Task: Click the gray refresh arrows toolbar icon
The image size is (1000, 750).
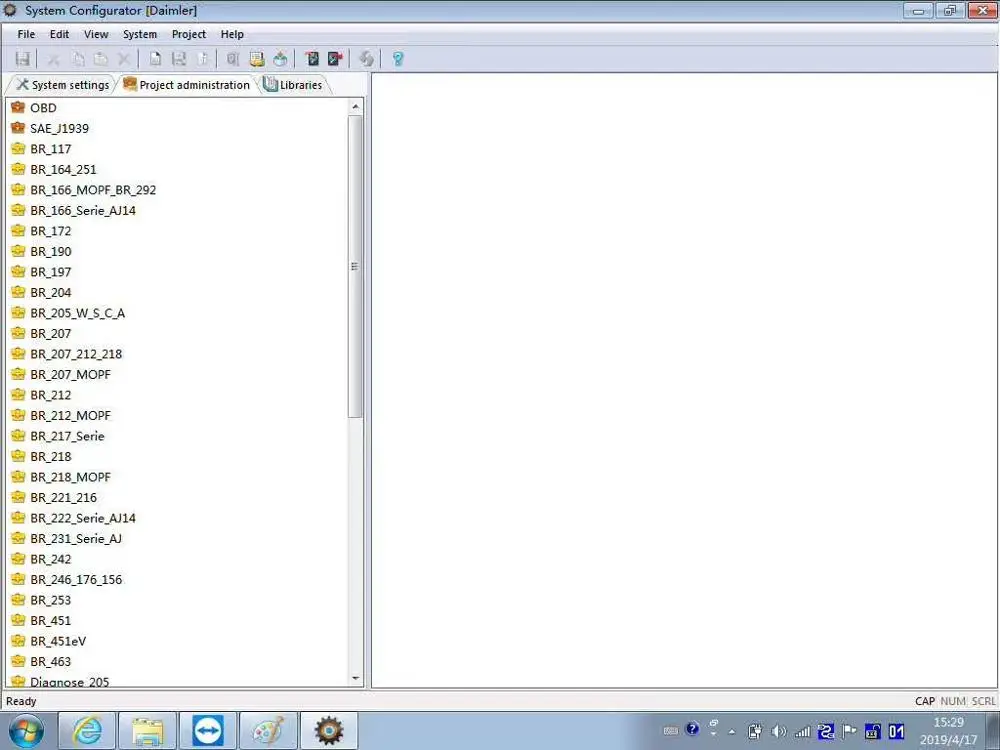Action: 366,59
